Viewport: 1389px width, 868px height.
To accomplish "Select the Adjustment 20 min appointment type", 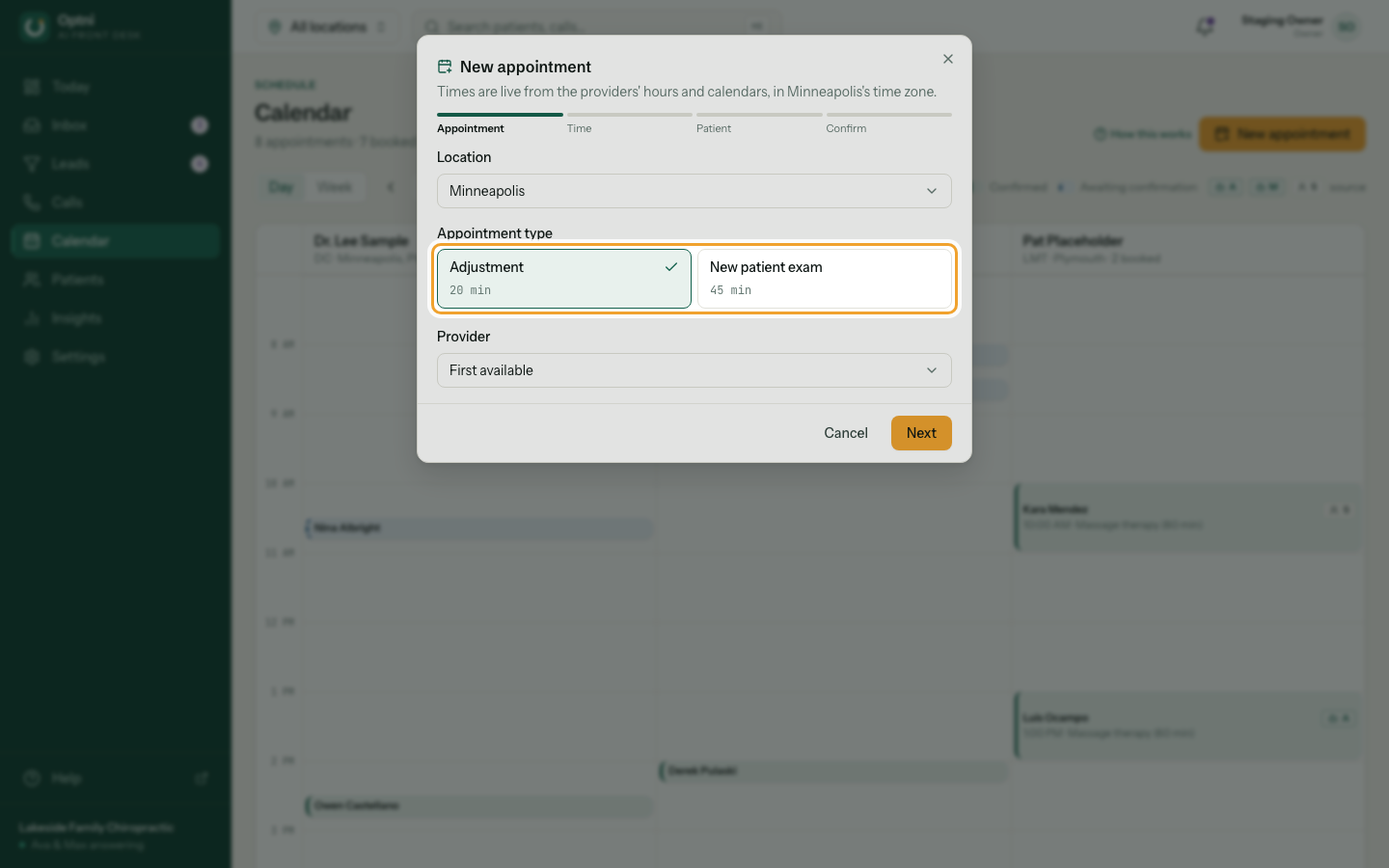I will pyautogui.click(x=564, y=279).
